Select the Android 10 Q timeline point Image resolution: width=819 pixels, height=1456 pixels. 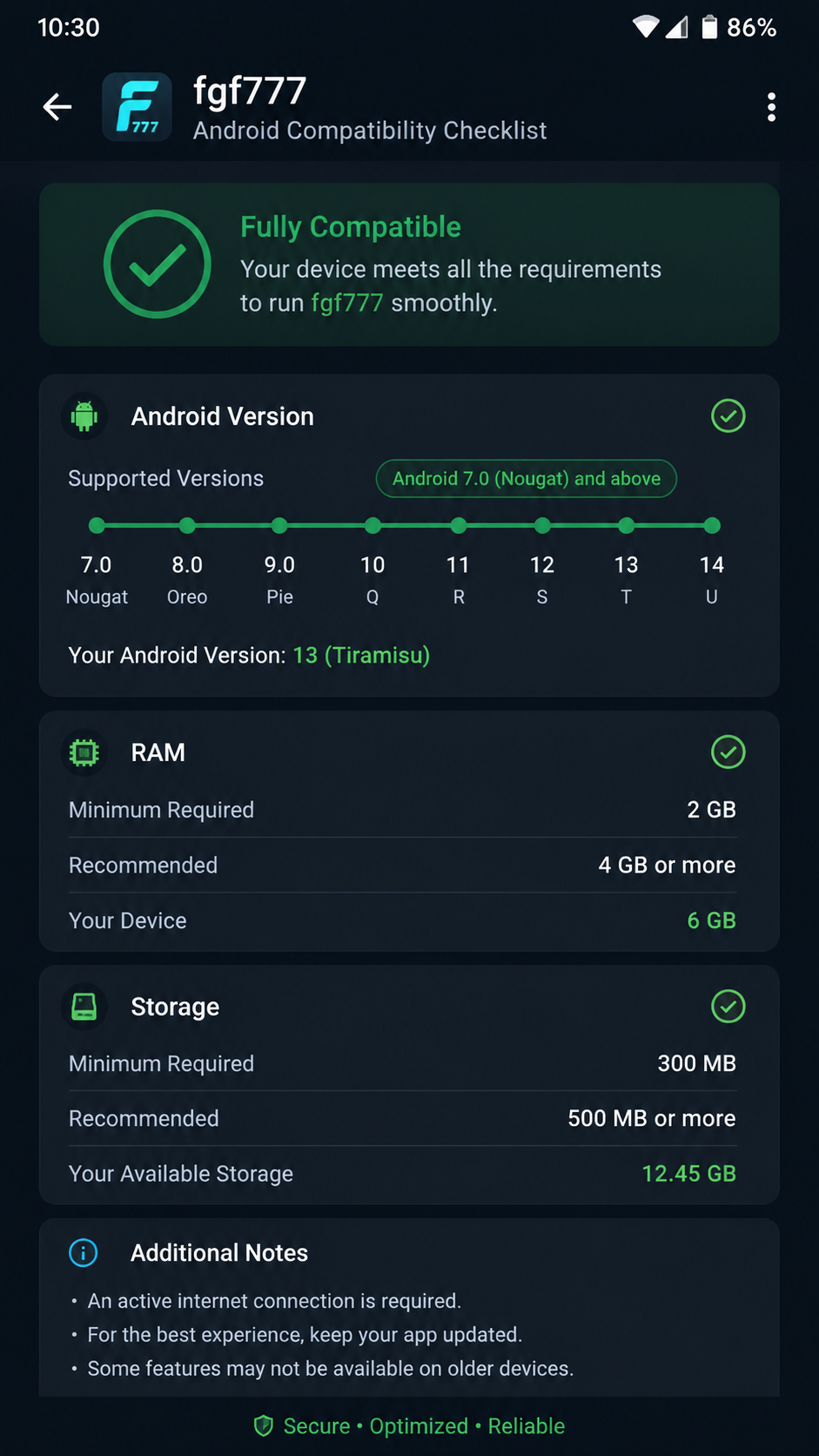click(373, 525)
